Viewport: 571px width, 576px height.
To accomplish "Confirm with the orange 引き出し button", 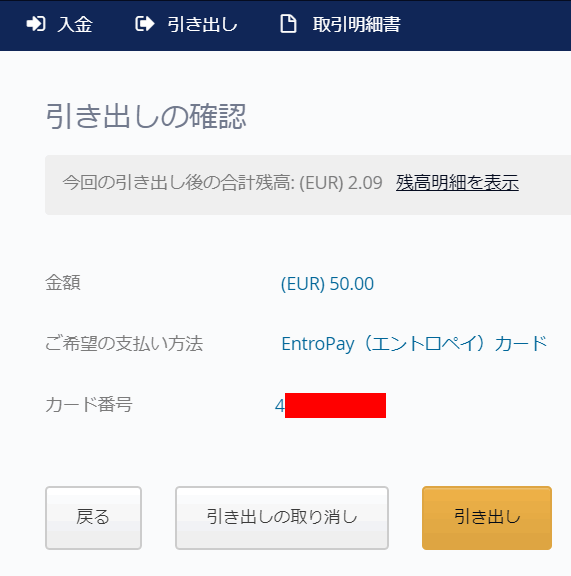I will tap(487, 518).
